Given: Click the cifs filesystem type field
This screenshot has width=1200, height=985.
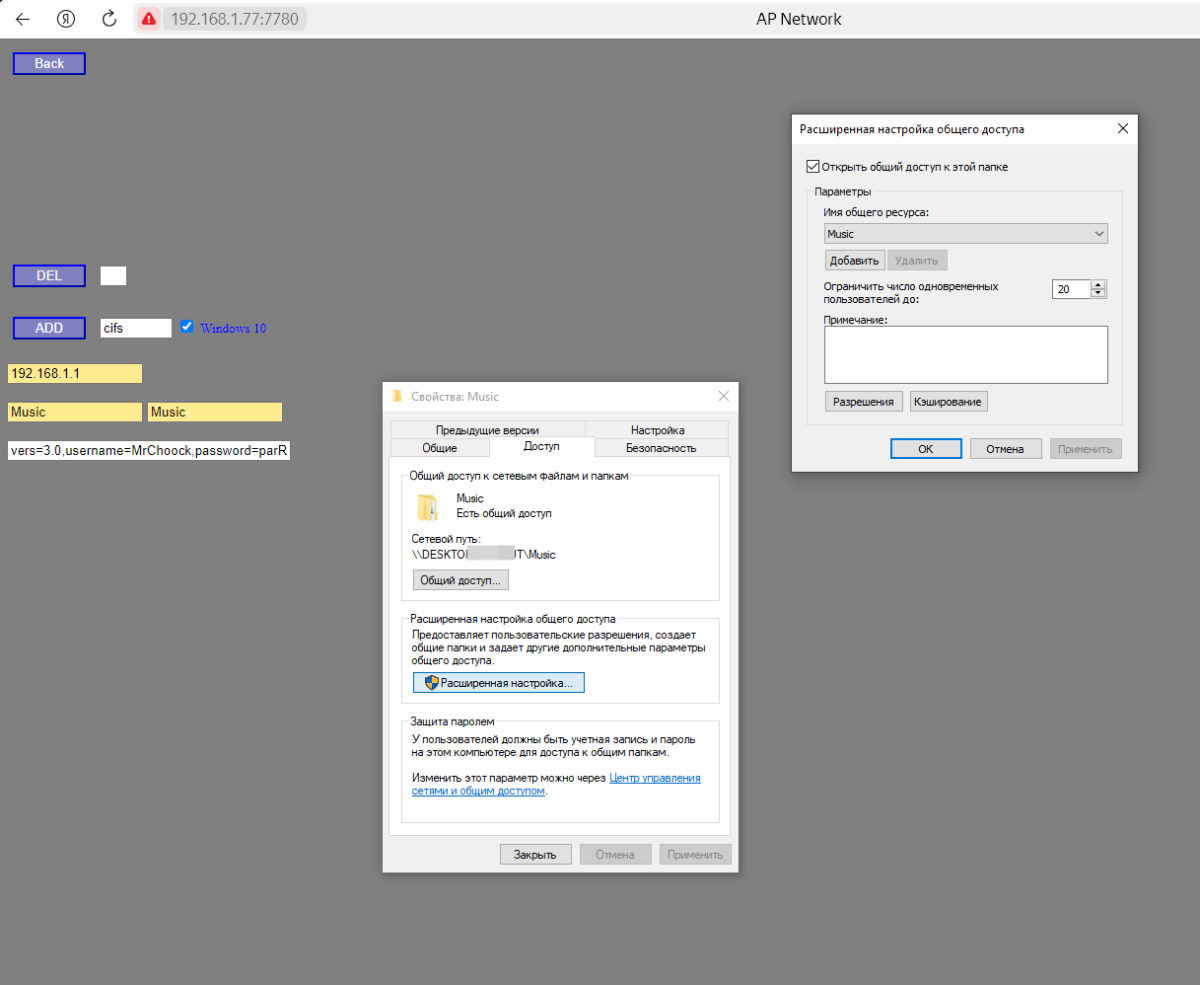Looking at the screenshot, I should 136,328.
